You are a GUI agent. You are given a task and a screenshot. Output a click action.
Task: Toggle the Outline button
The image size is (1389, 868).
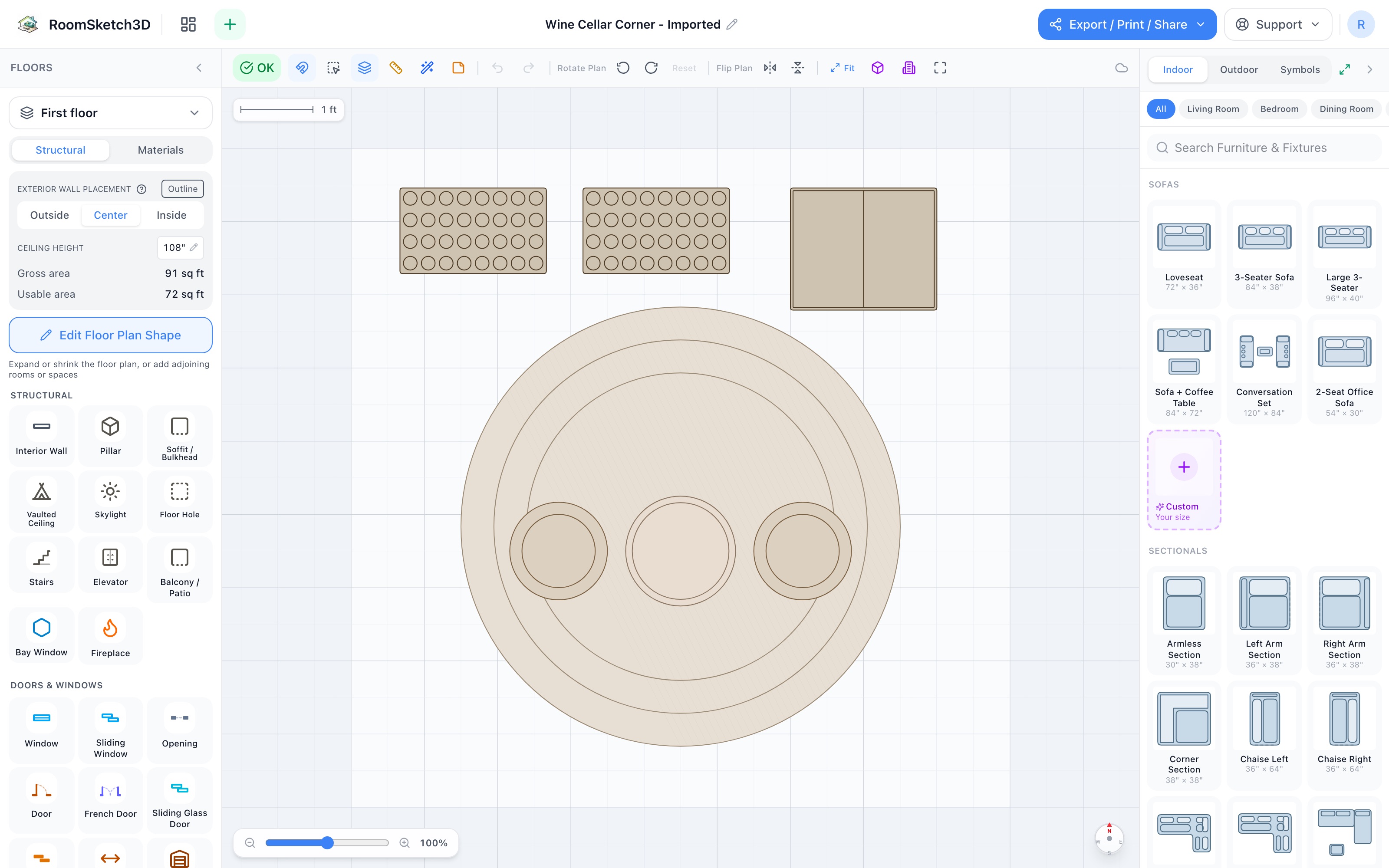click(182, 189)
